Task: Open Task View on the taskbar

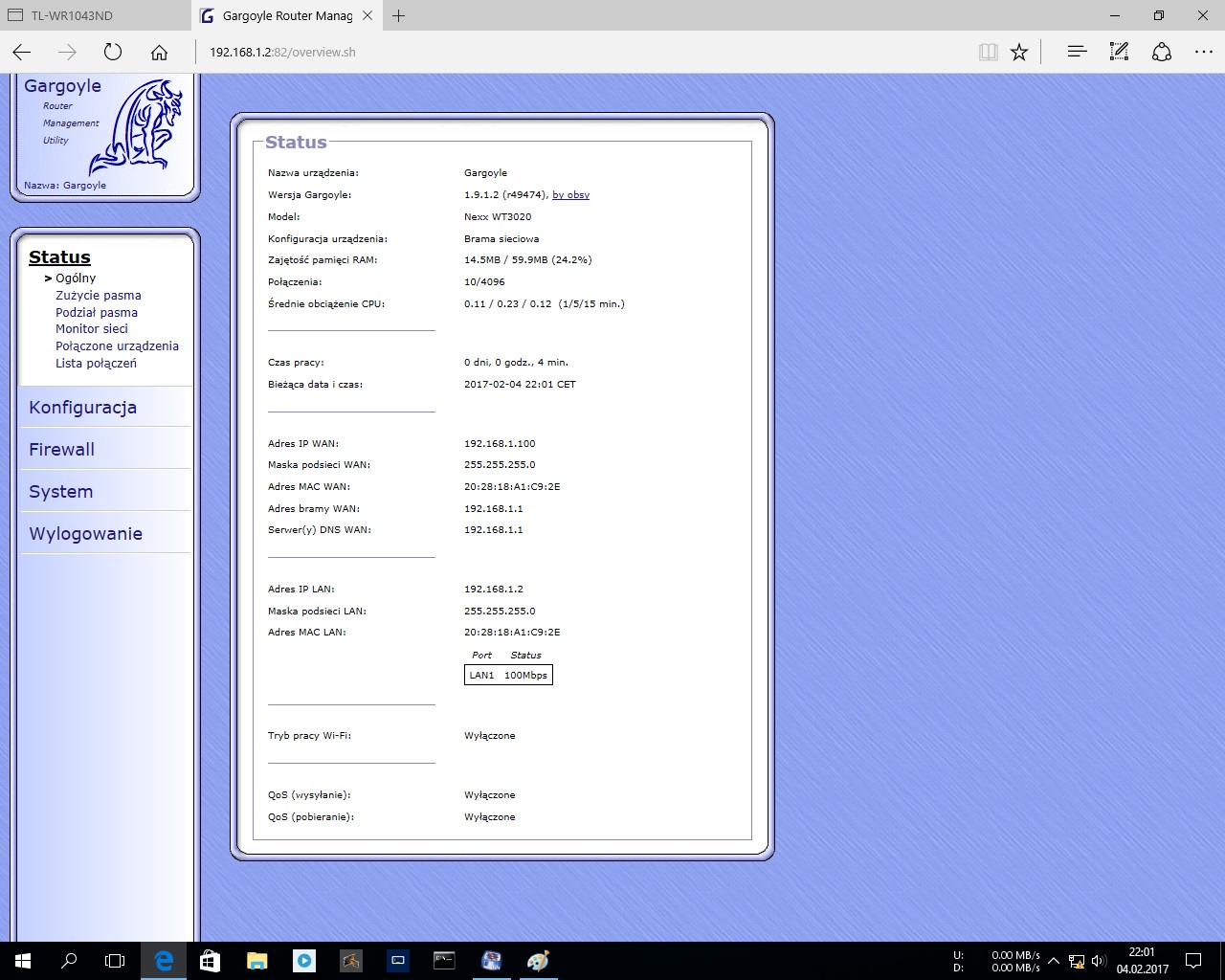Action: (x=115, y=961)
